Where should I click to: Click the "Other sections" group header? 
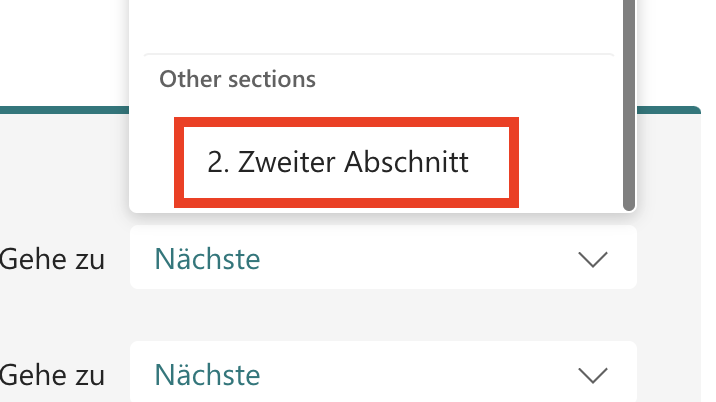pos(238,78)
